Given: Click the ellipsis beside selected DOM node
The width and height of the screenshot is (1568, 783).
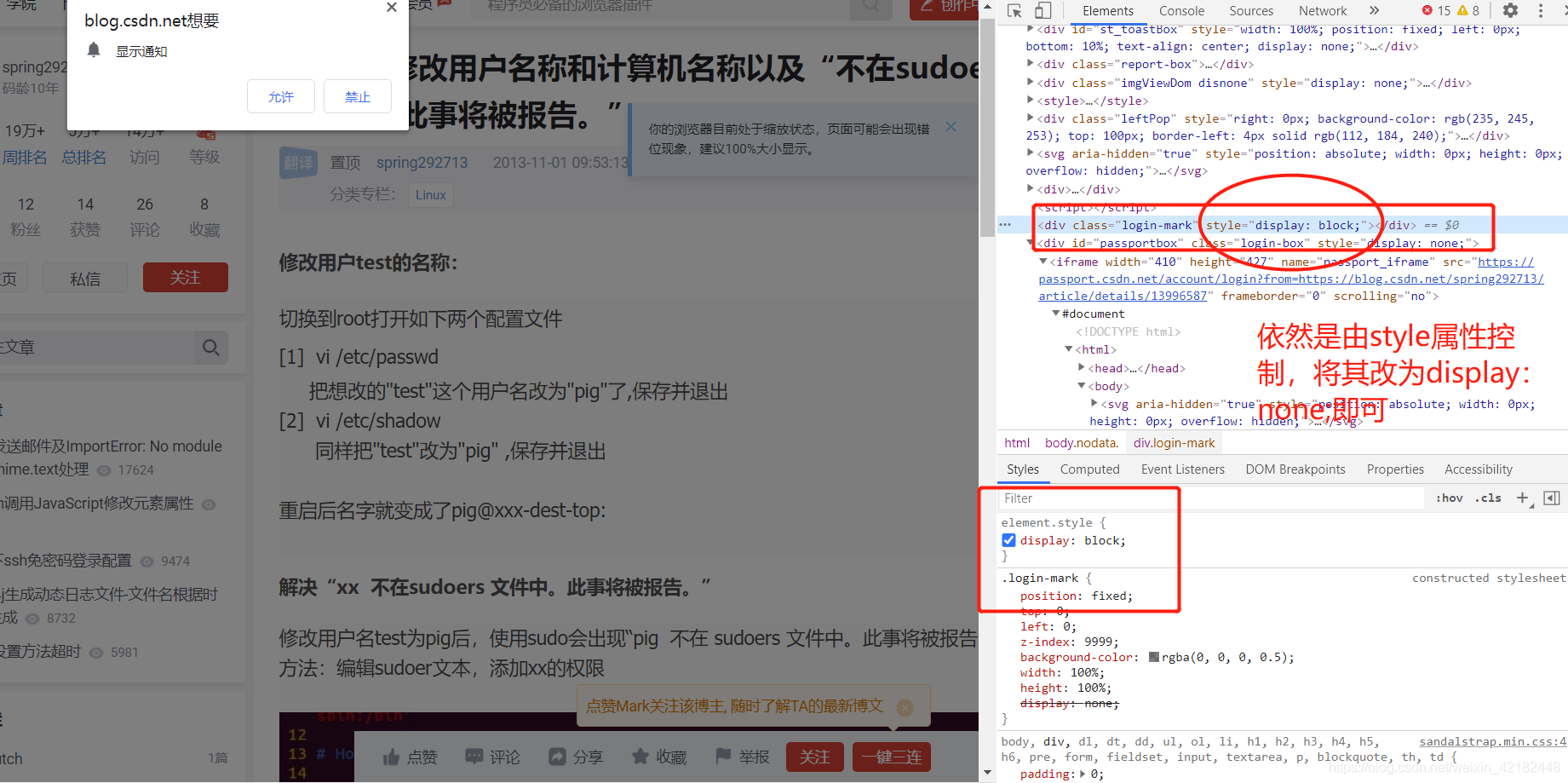Looking at the screenshot, I should pos(1005,225).
